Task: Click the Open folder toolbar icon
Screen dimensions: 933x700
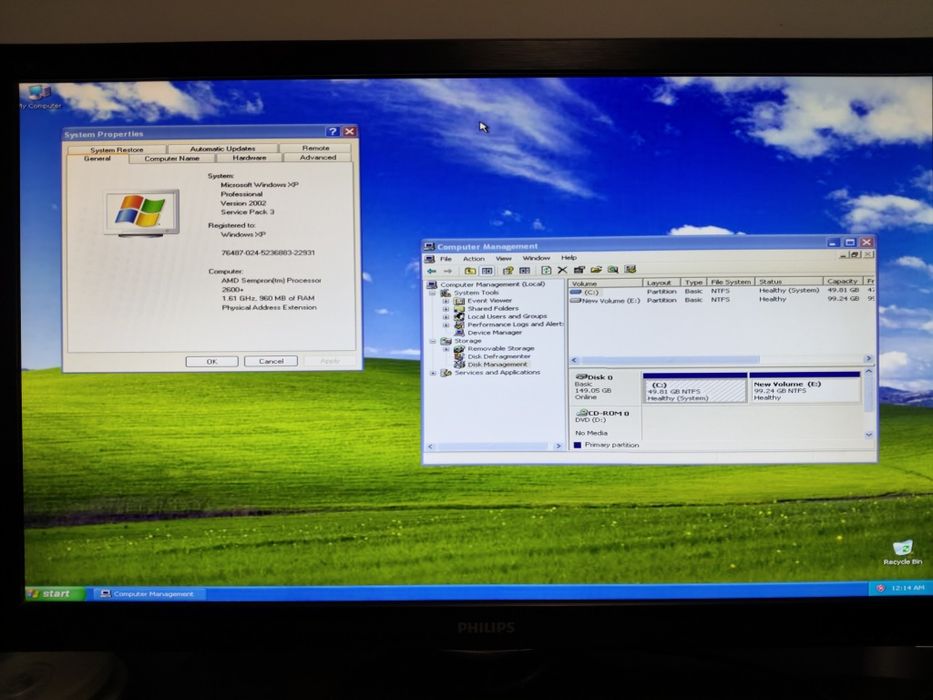Action: coord(596,270)
